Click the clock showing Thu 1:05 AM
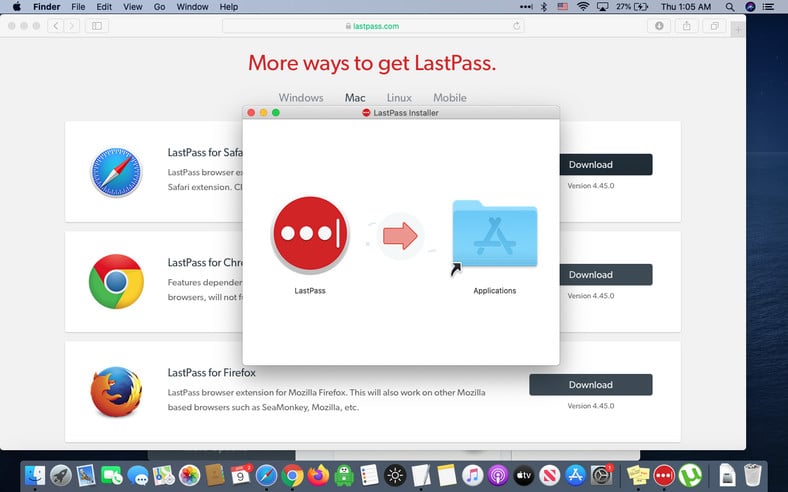 coord(686,7)
